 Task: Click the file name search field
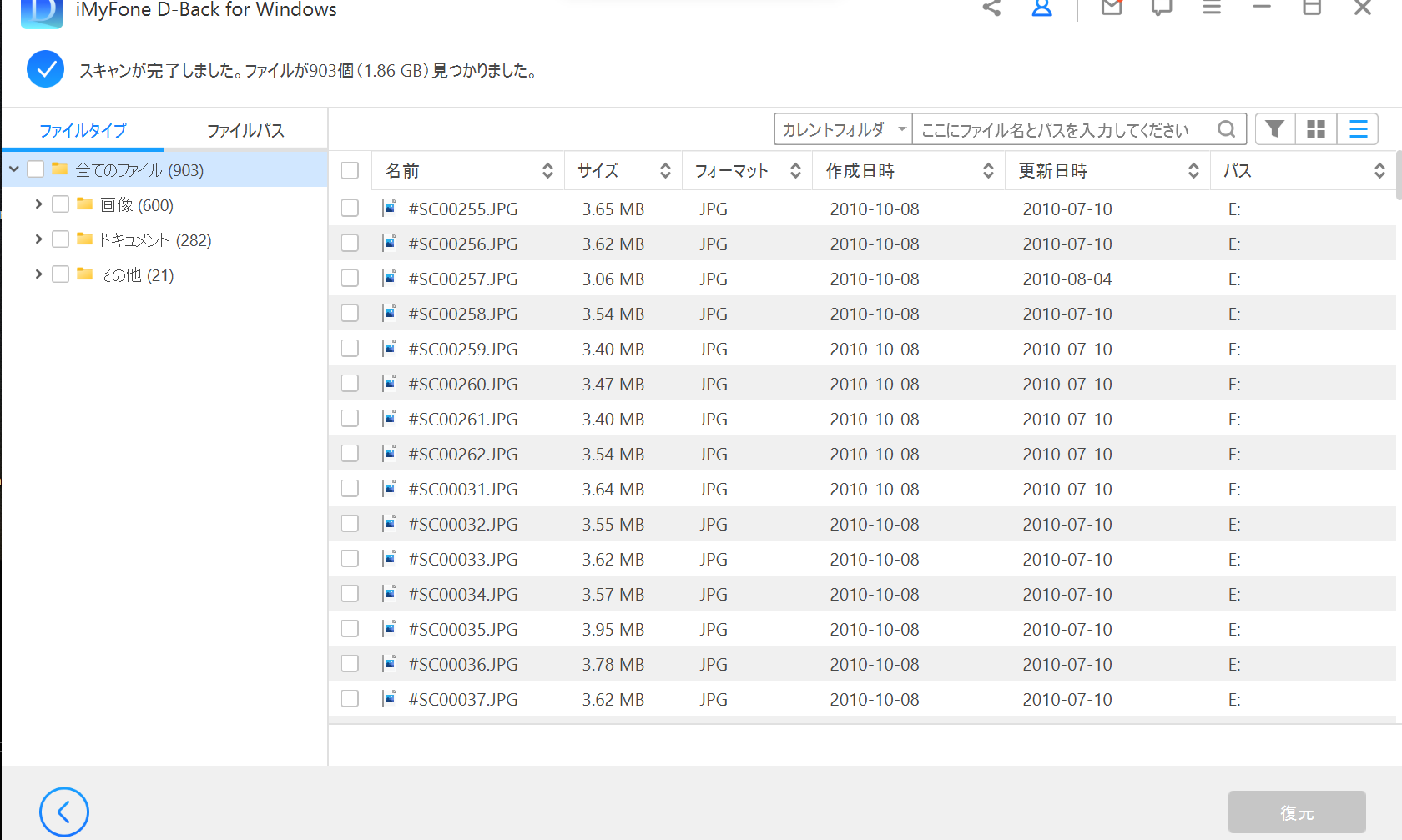[1060, 129]
